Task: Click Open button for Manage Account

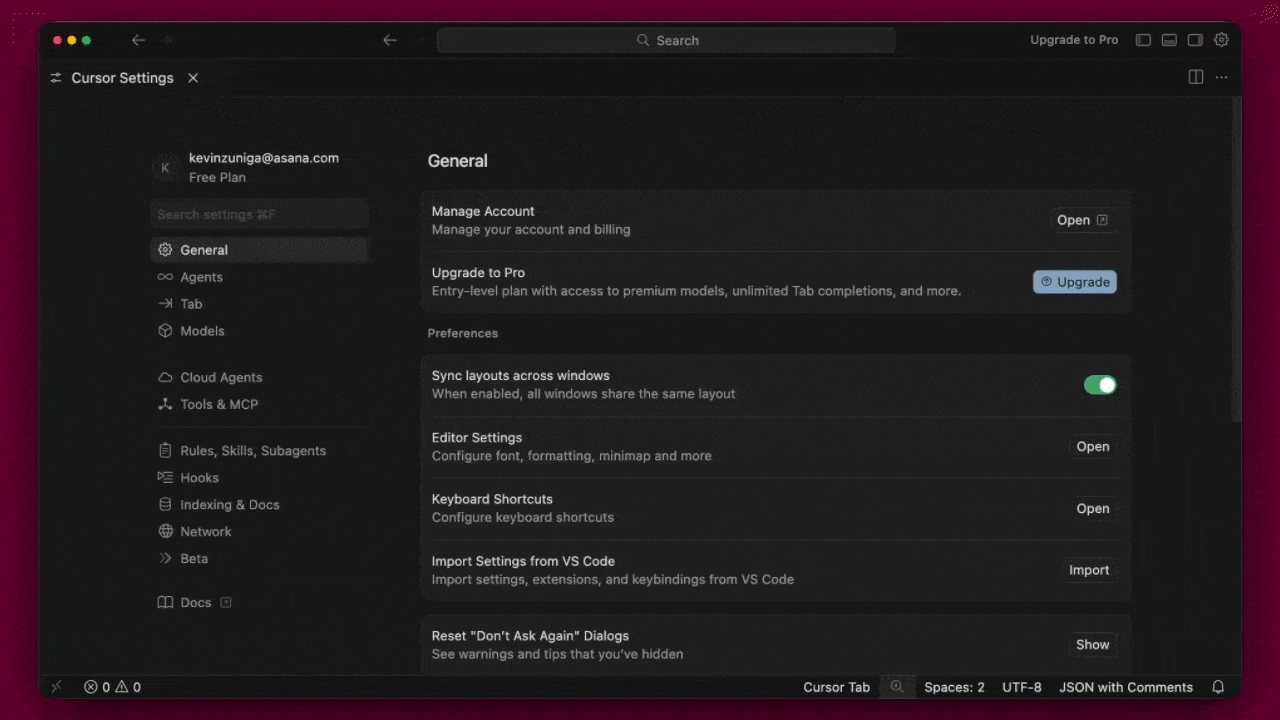Action: pos(1083,220)
